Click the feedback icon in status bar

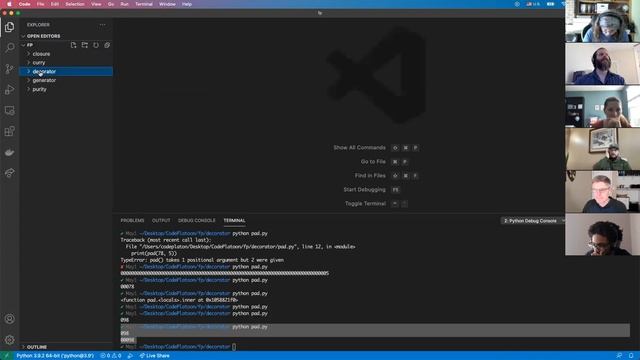(619, 356)
